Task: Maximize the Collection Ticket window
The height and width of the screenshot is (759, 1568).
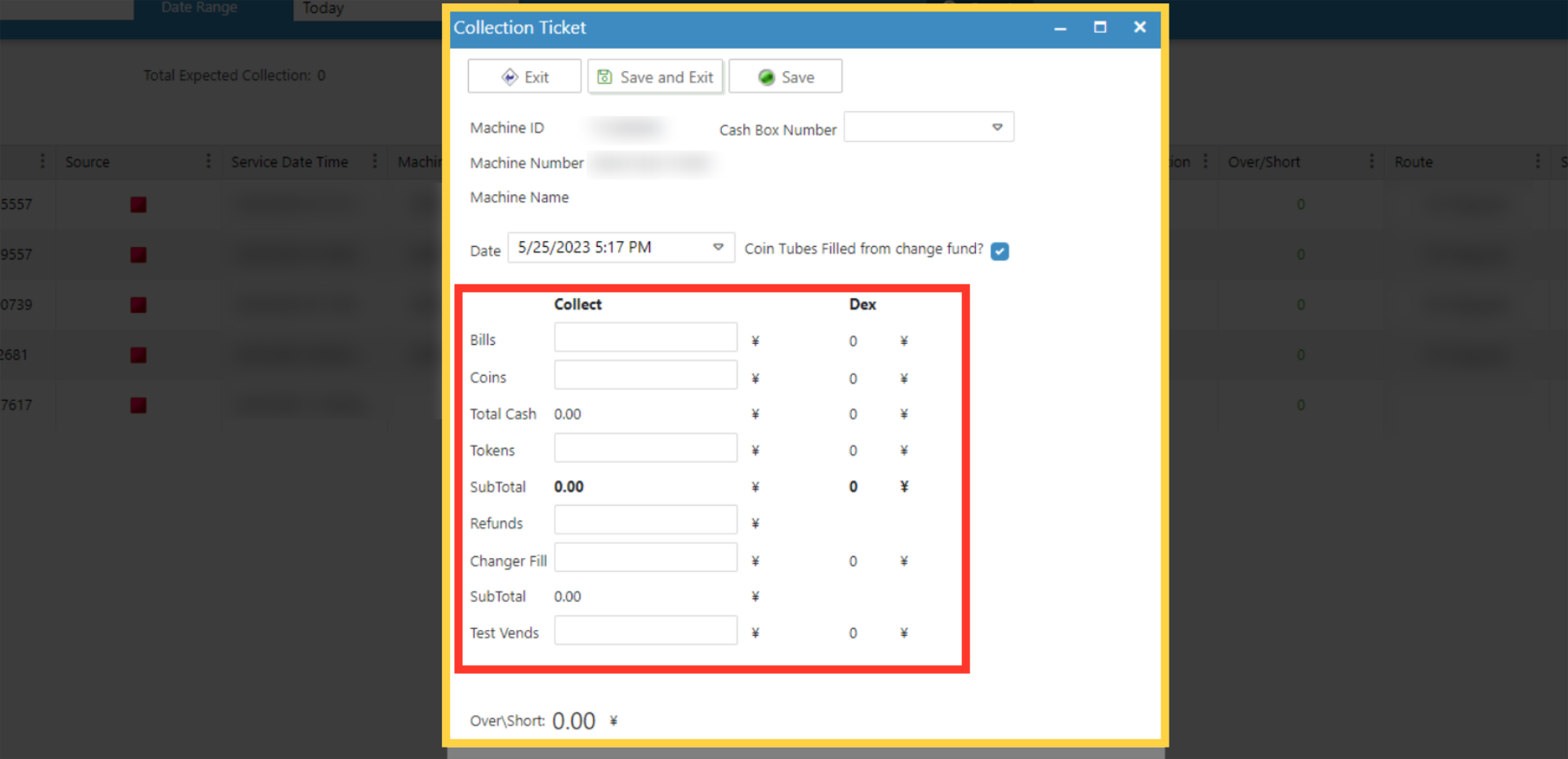Action: coord(1100,27)
